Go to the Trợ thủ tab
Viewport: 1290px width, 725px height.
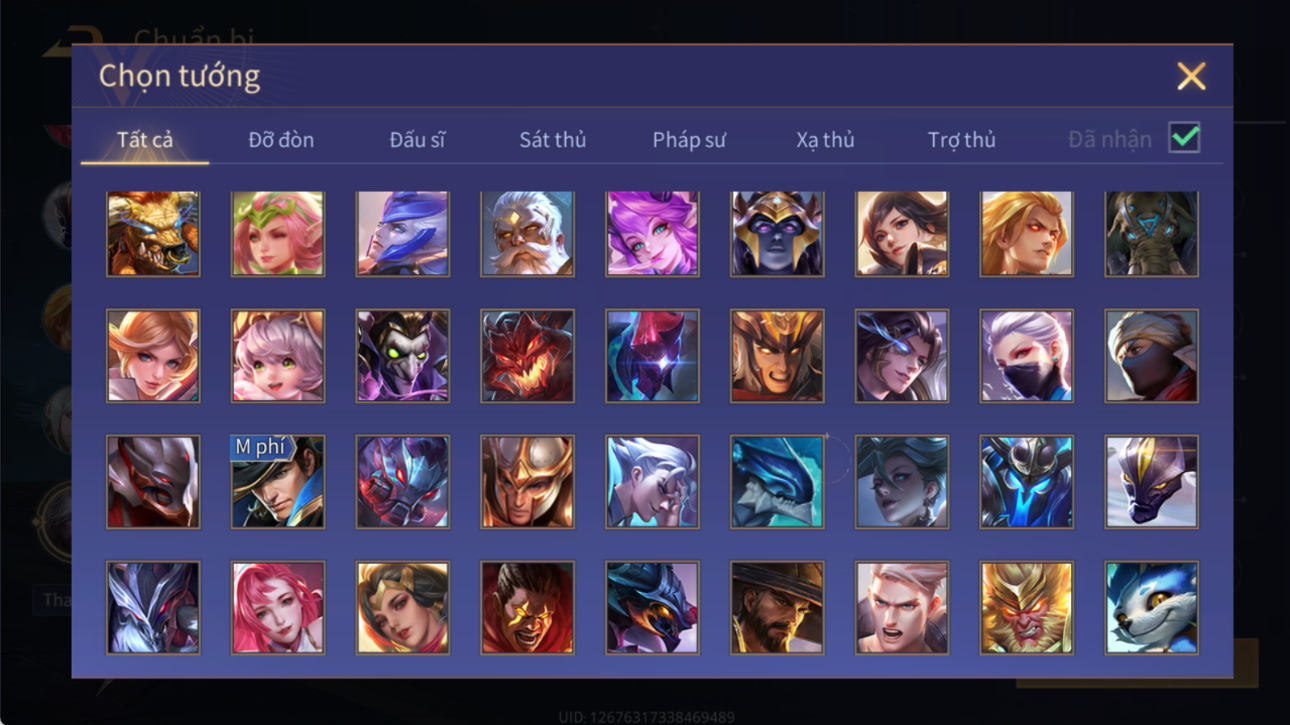click(x=961, y=140)
